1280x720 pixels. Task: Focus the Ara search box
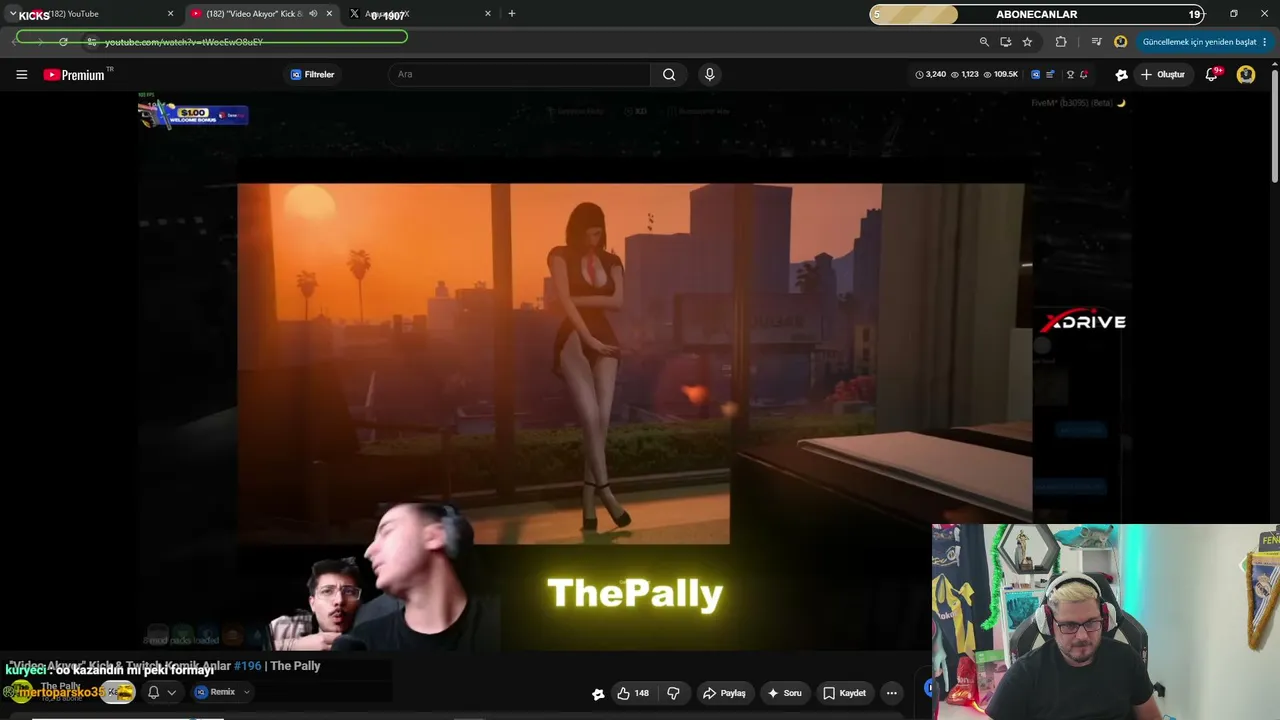coord(520,74)
